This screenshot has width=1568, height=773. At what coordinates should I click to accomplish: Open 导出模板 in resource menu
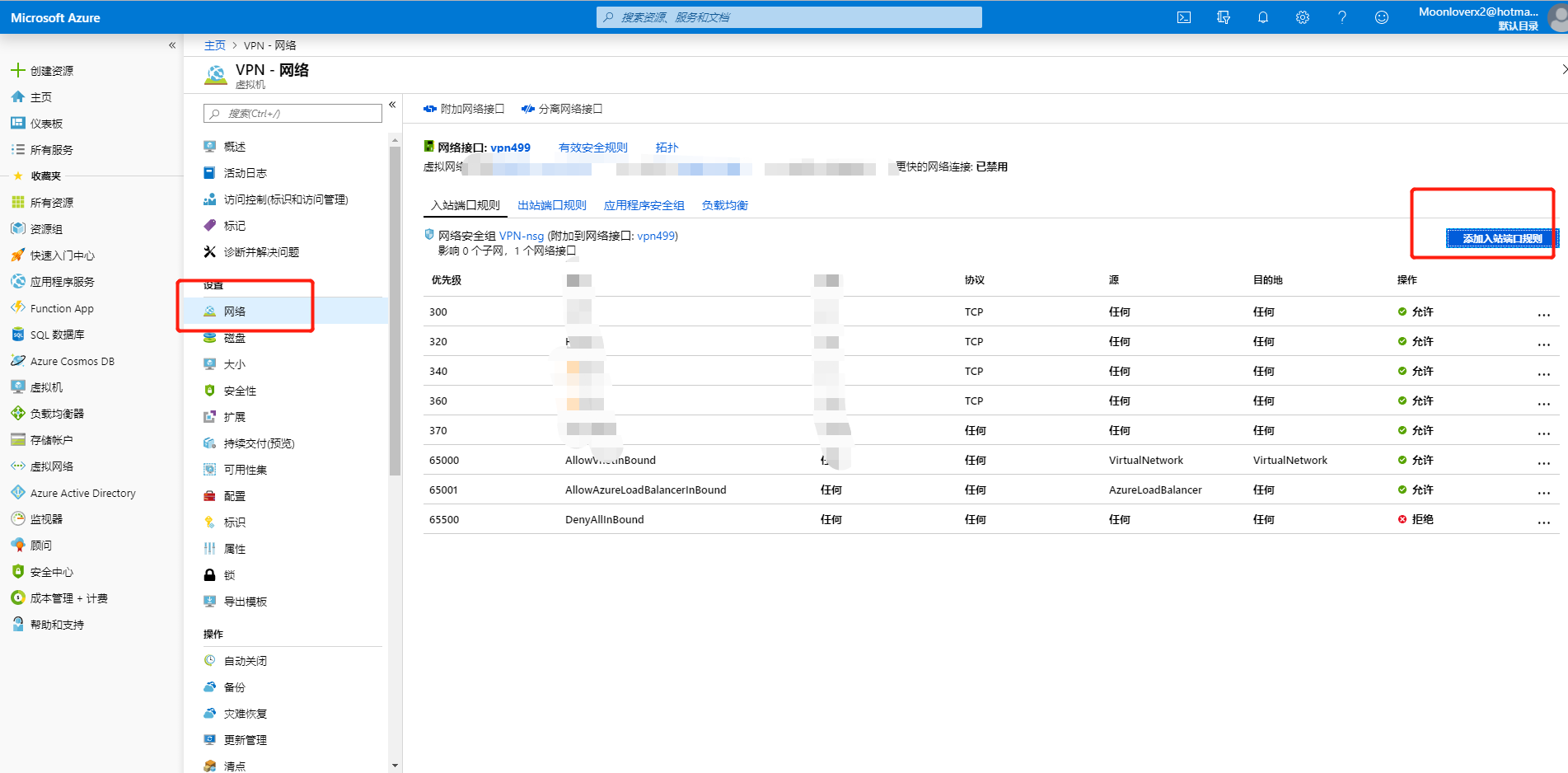click(246, 602)
